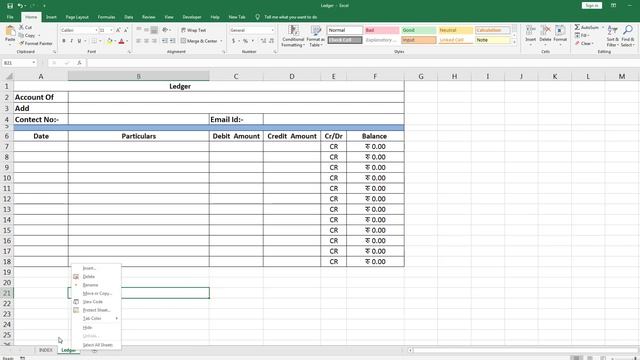Choose Select All Sheets in context menu
The height and width of the screenshot is (360, 640).
(96, 345)
